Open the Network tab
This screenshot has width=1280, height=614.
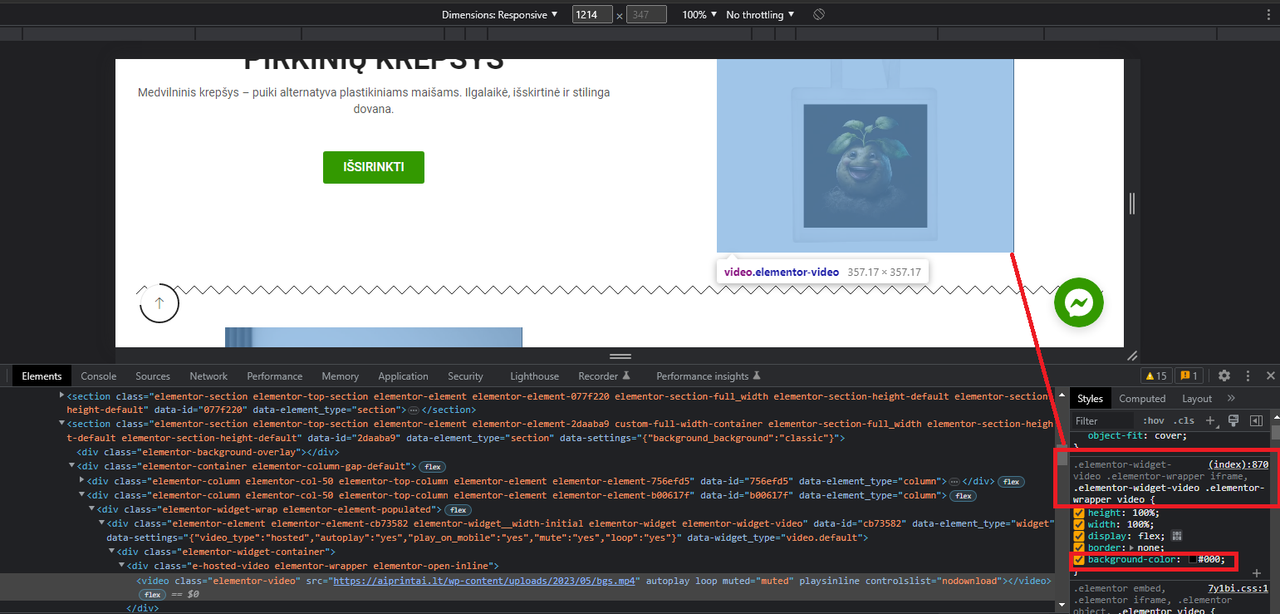click(x=208, y=376)
